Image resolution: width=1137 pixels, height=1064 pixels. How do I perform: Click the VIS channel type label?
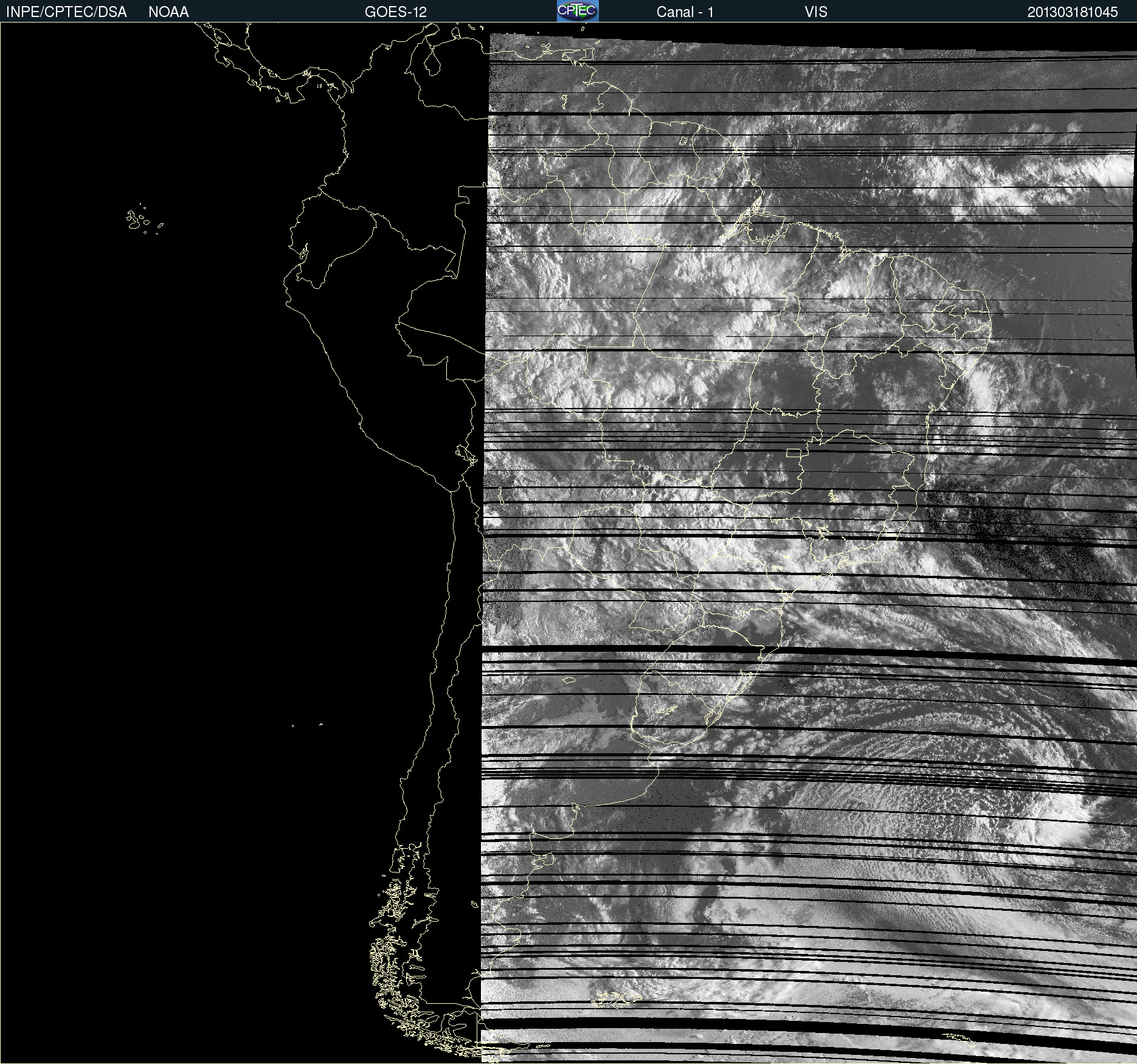[815, 12]
